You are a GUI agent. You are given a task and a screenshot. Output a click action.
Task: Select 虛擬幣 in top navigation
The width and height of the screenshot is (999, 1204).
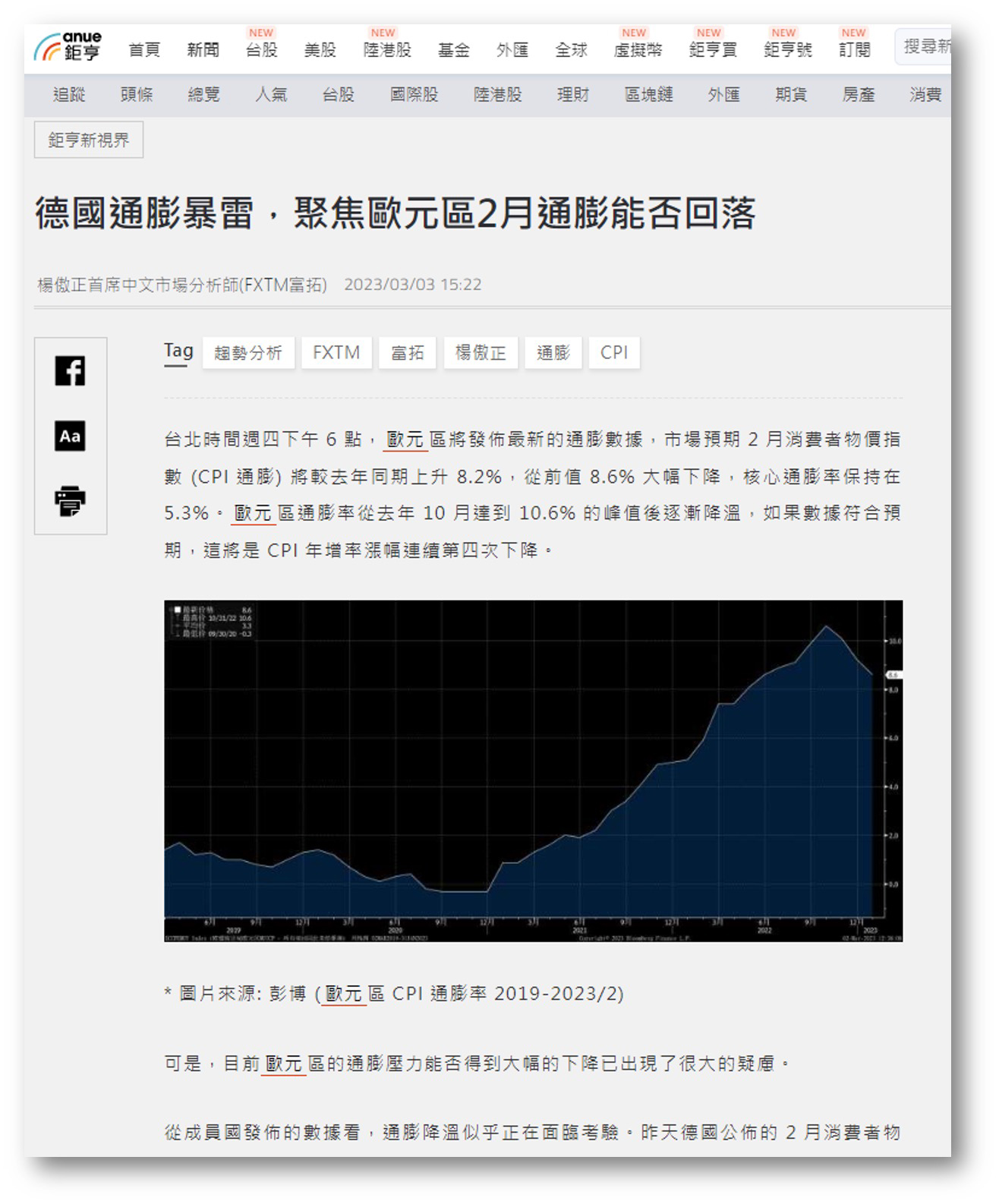(637, 50)
